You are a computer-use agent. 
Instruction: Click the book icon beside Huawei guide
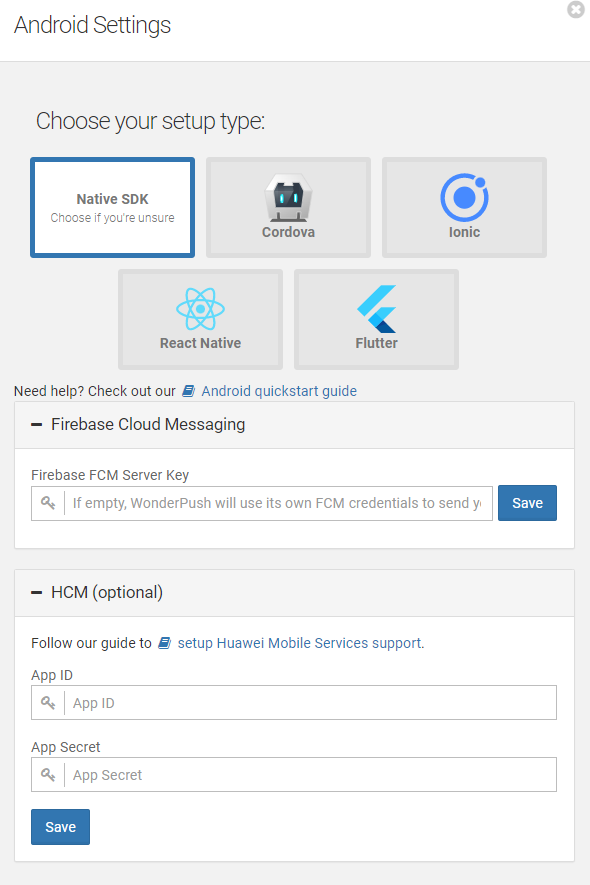164,643
